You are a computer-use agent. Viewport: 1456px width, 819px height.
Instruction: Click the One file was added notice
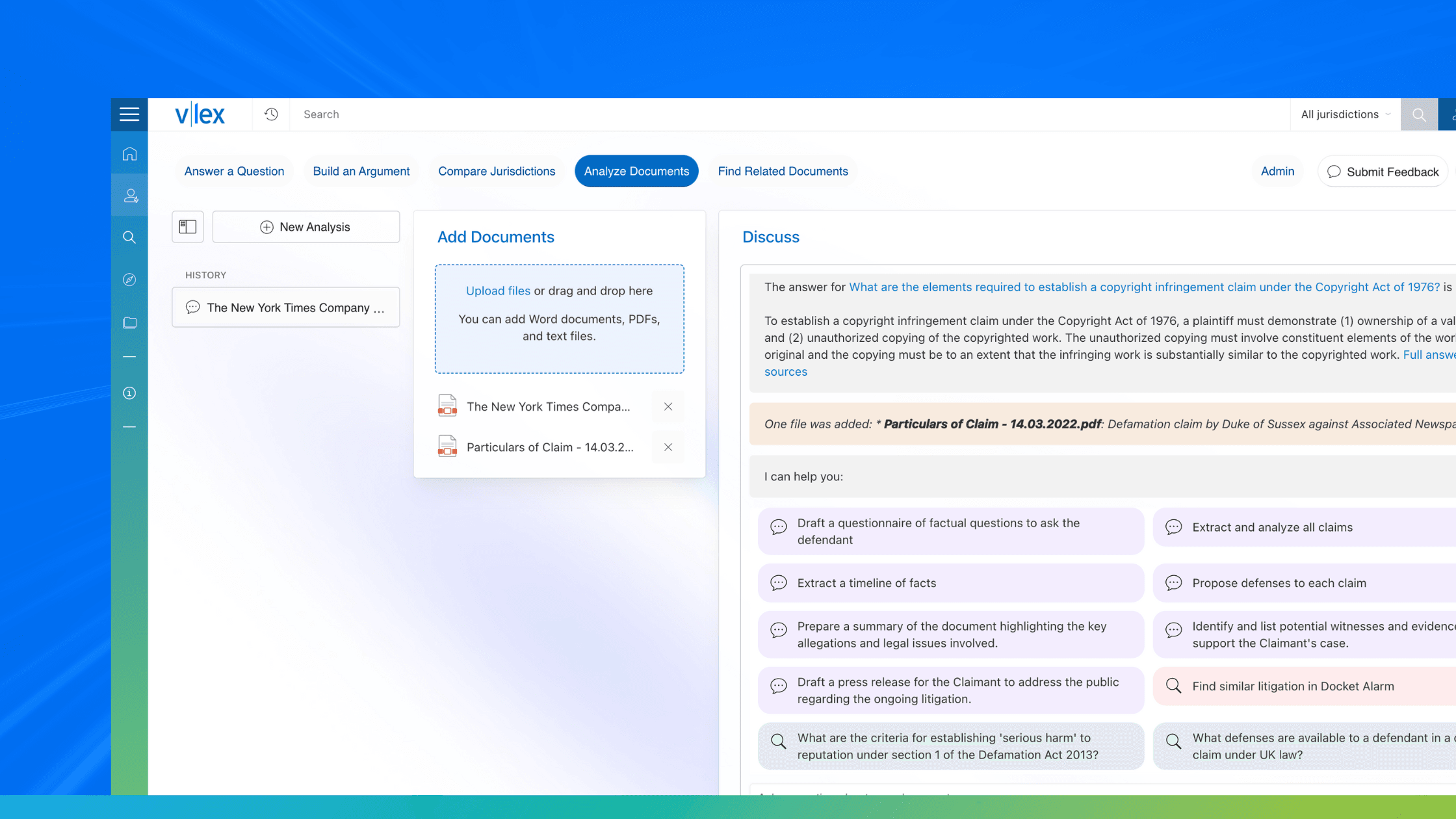pyautogui.click(x=1102, y=424)
